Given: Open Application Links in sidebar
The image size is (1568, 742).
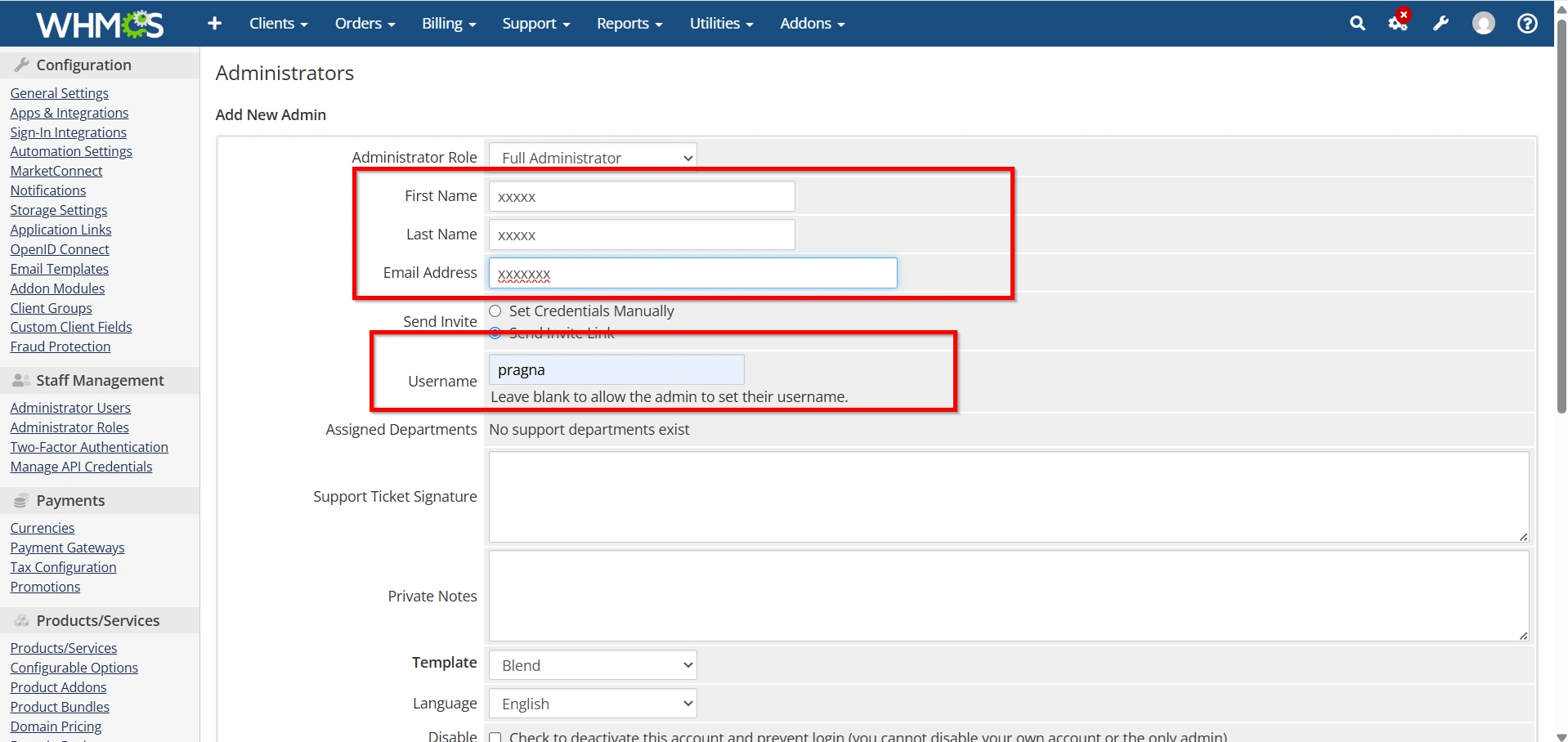Looking at the screenshot, I should [61, 230].
